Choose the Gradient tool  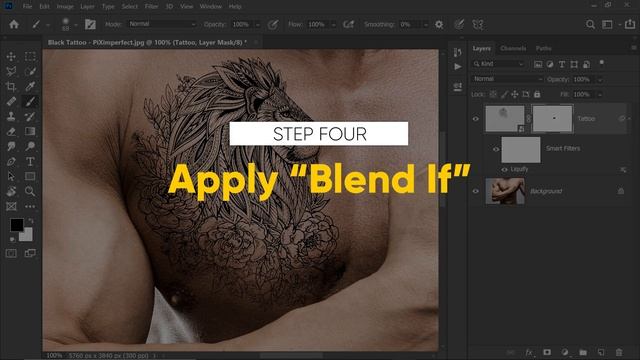[30, 131]
